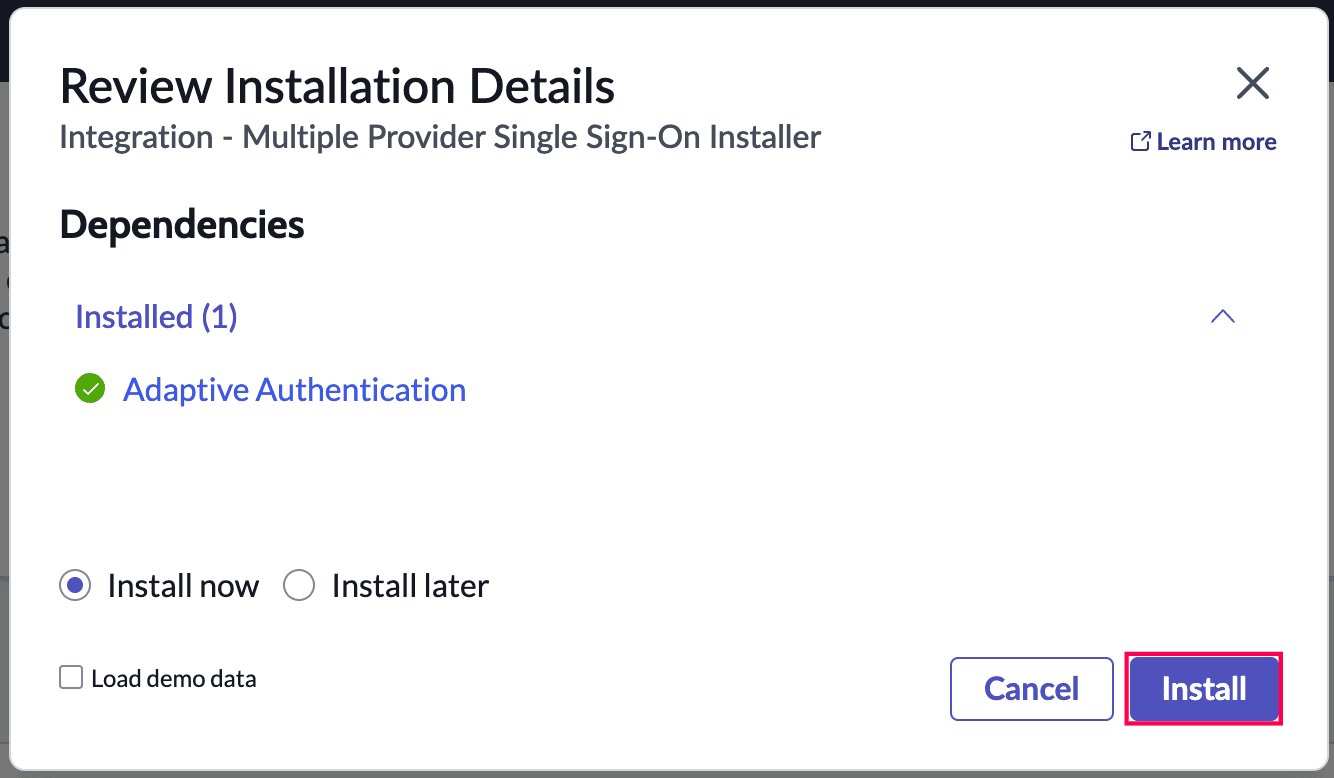Close the Review Installation Details dialog
This screenshot has width=1334, height=778.
tap(1252, 84)
